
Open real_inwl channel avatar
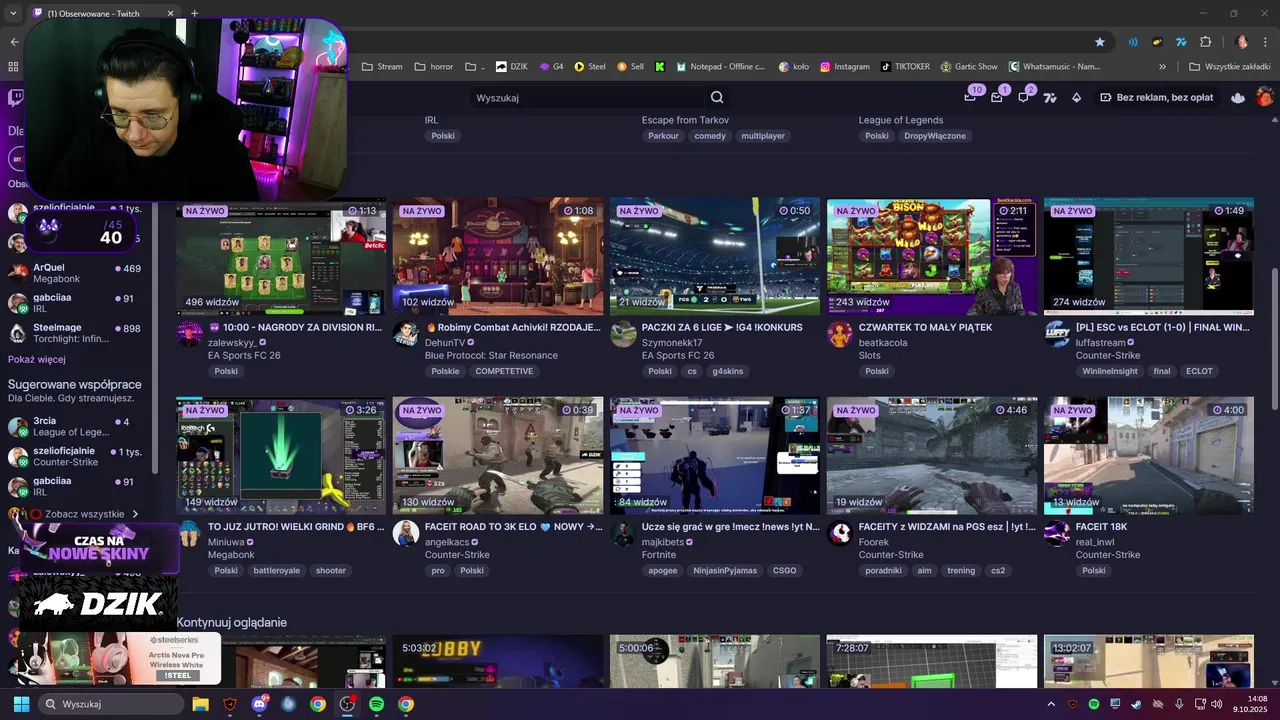[1057, 534]
